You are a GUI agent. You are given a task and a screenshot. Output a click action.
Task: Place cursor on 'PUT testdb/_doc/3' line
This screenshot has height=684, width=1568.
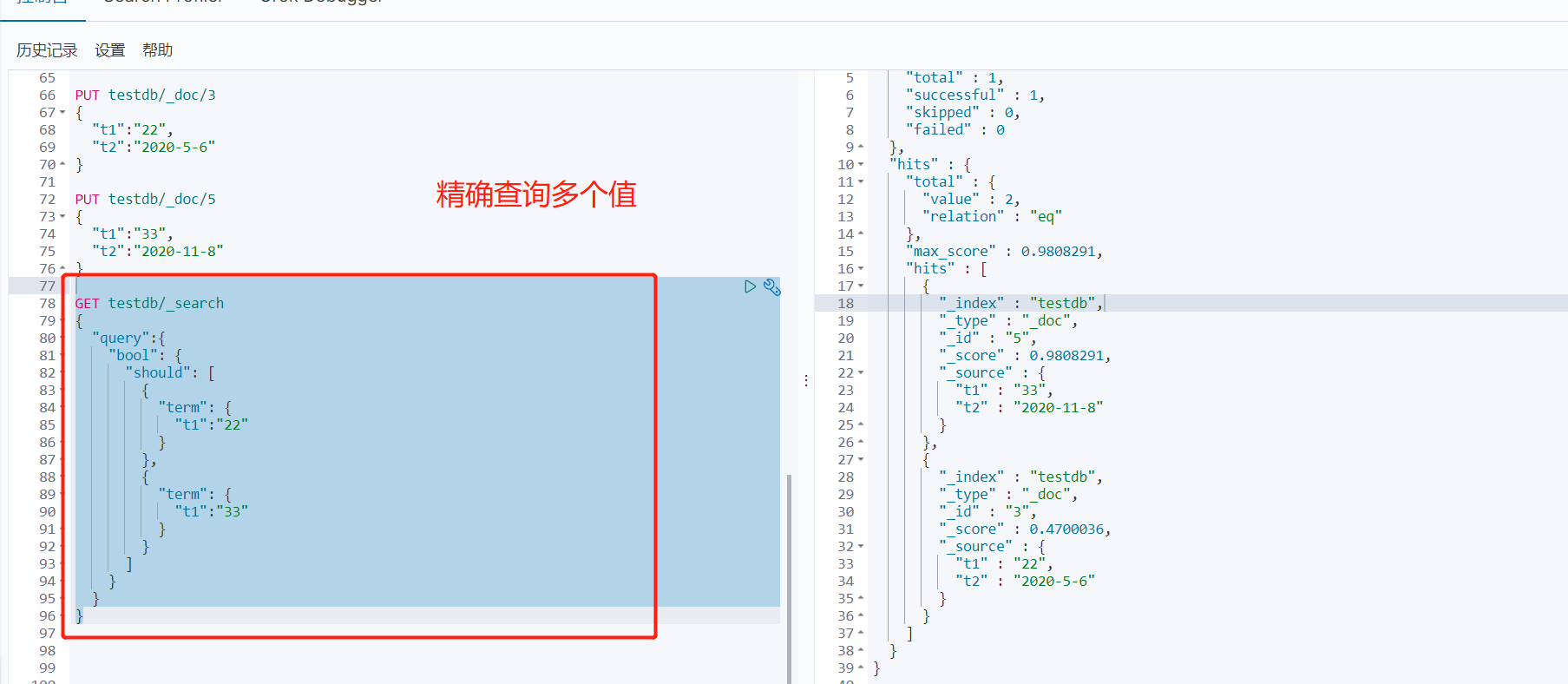pos(145,95)
